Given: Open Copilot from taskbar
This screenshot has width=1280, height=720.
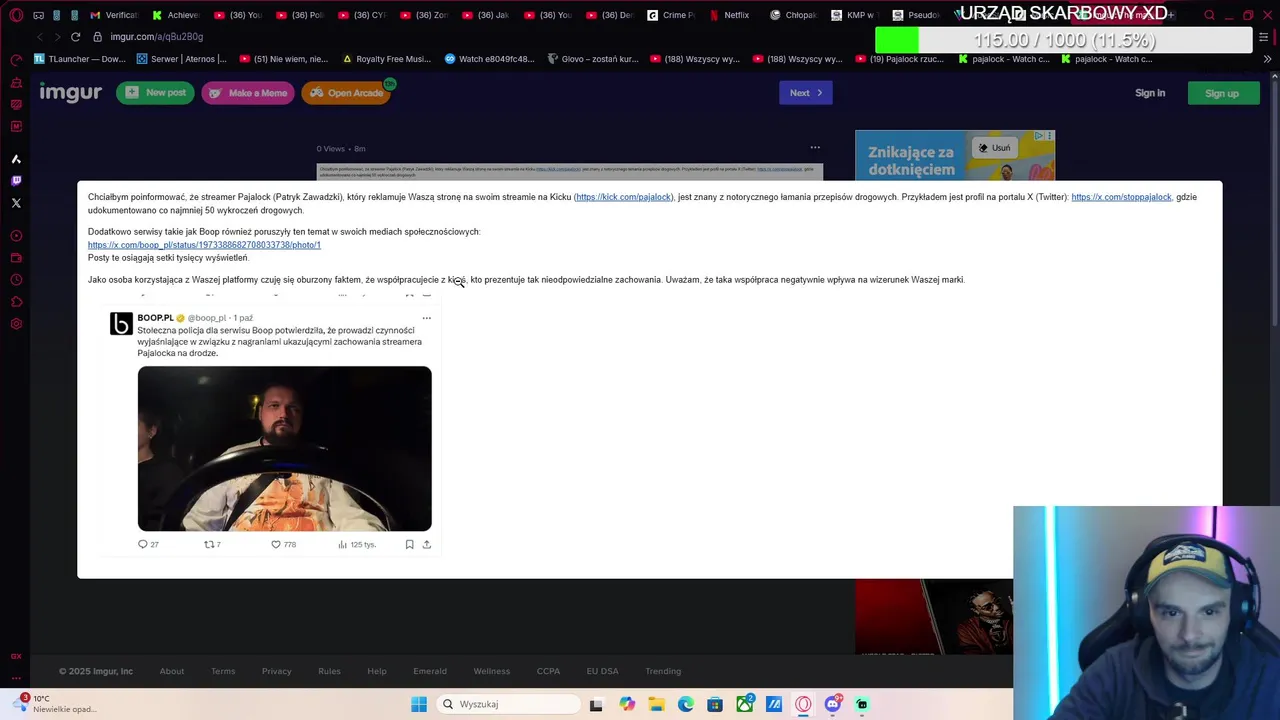Looking at the screenshot, I should coord(627,704).
